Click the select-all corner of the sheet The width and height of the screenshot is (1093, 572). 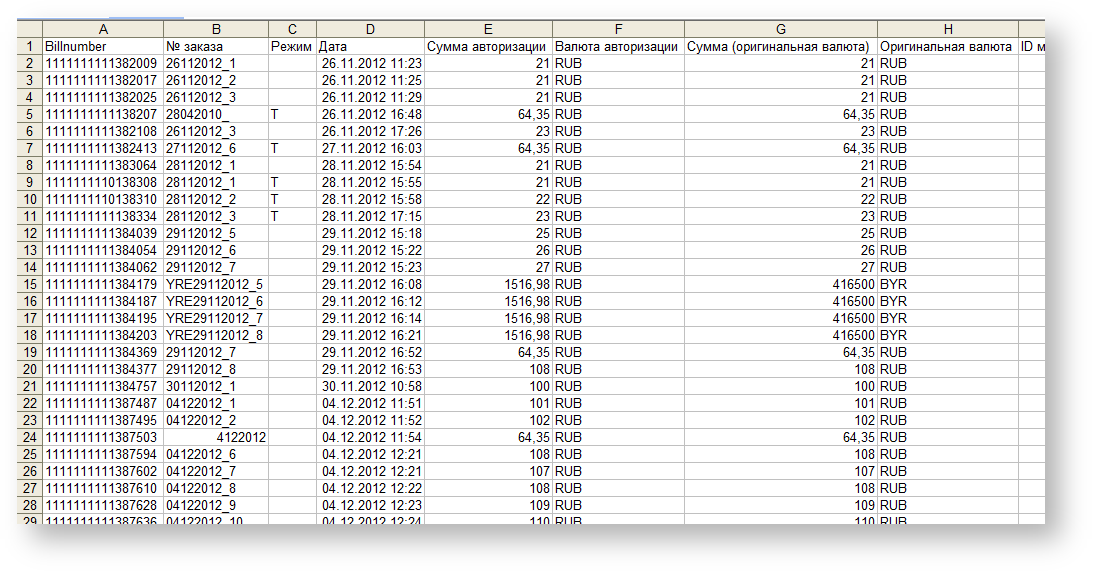coord(30,29)
